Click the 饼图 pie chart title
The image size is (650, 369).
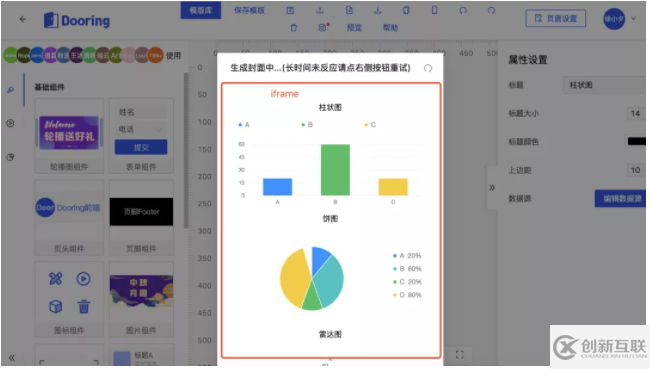(330, 218)
